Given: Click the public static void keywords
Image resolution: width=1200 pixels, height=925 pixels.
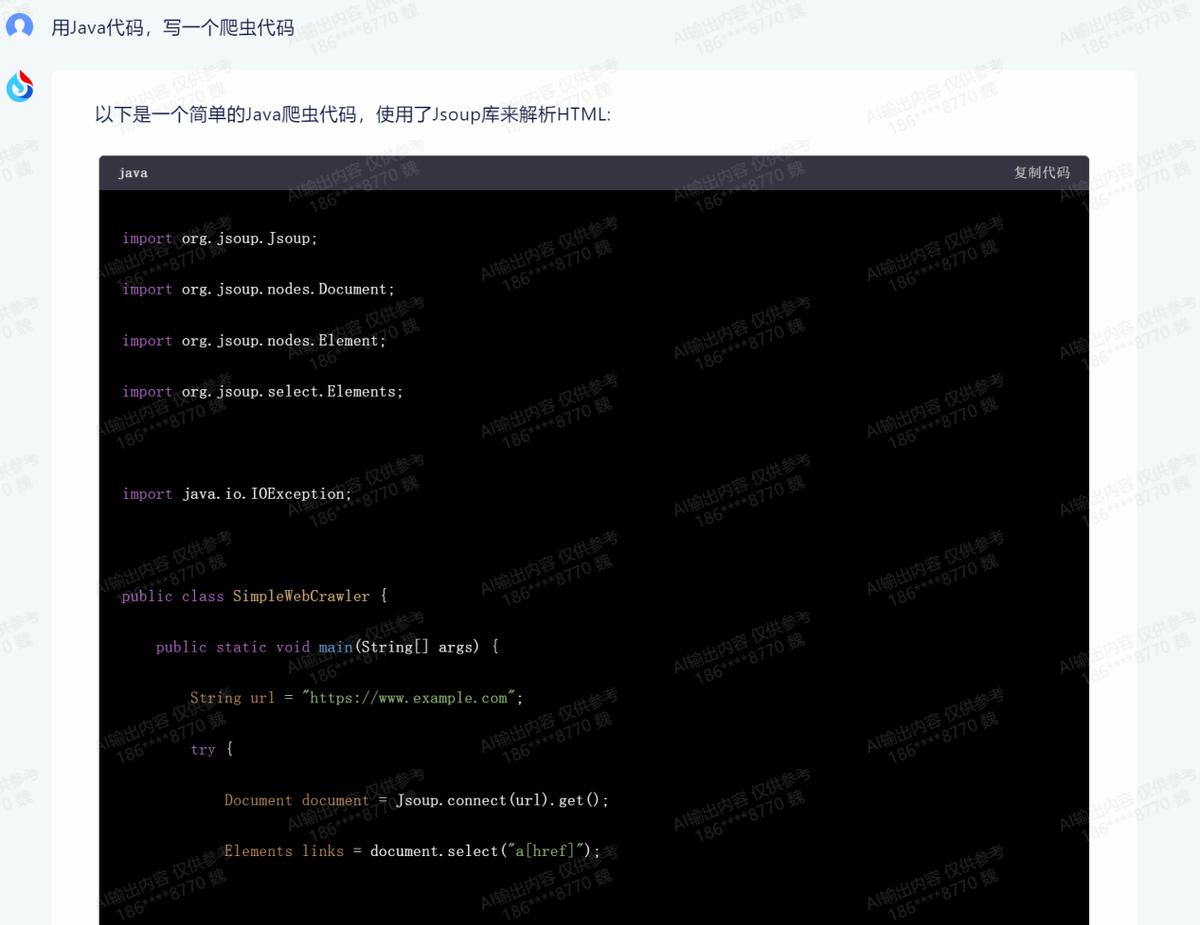Looking at the screenshot, I should click(x=232, y=647).
